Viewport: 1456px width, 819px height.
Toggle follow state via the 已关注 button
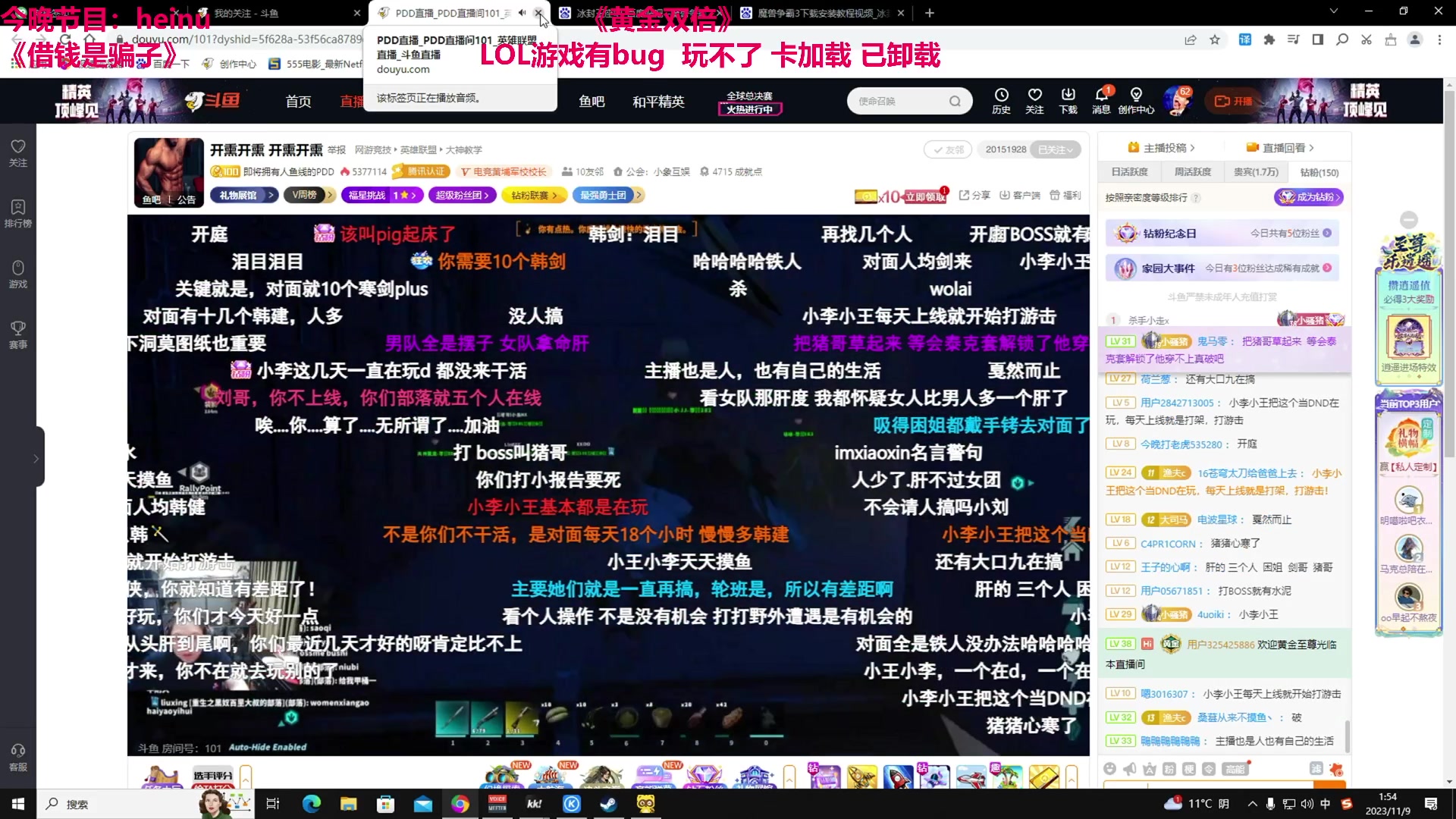(1056, 149)
